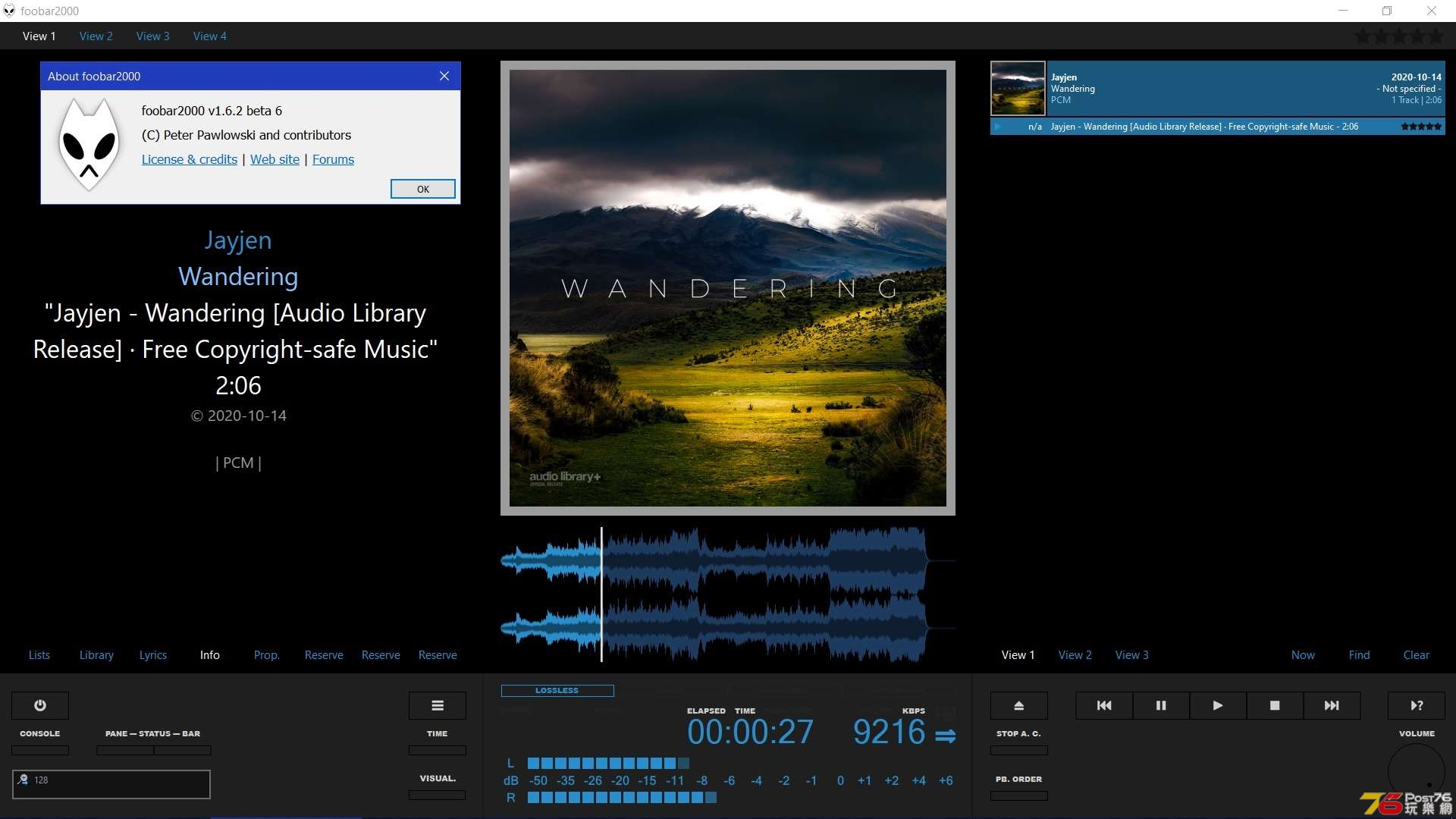Click the Previous track button
This screenshot has height=819, width=1456.
[1103, 705]
